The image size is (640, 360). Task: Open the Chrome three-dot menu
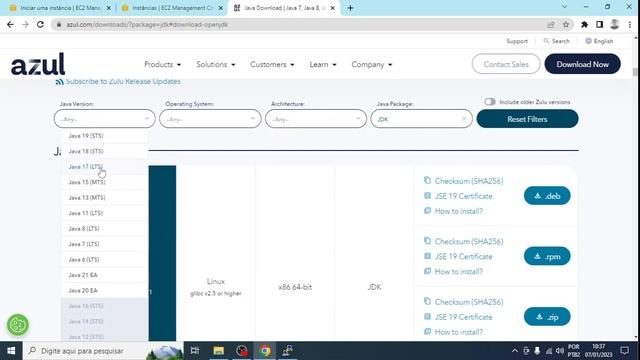coord(630,24)
